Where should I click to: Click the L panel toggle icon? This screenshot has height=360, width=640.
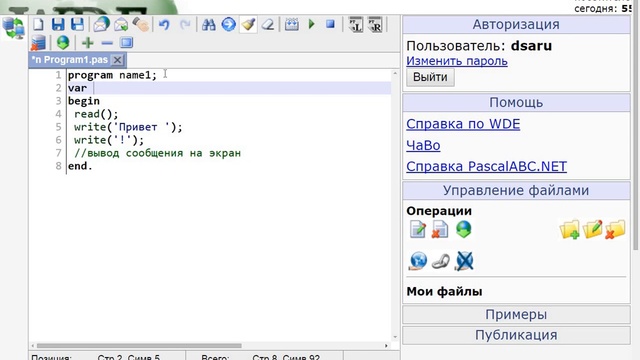point(356,24)
